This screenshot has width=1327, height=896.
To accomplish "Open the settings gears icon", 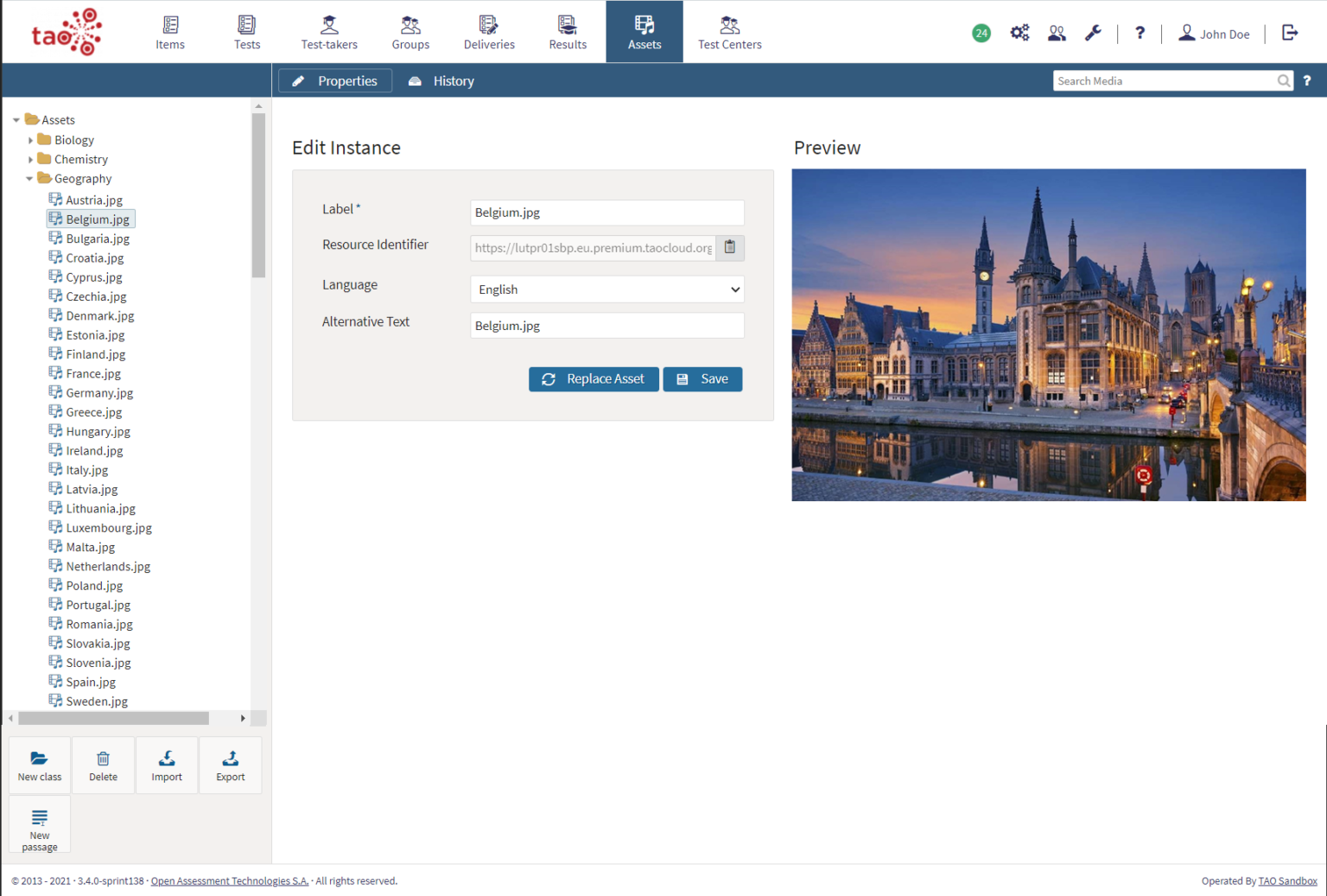I will (1019, 33).
